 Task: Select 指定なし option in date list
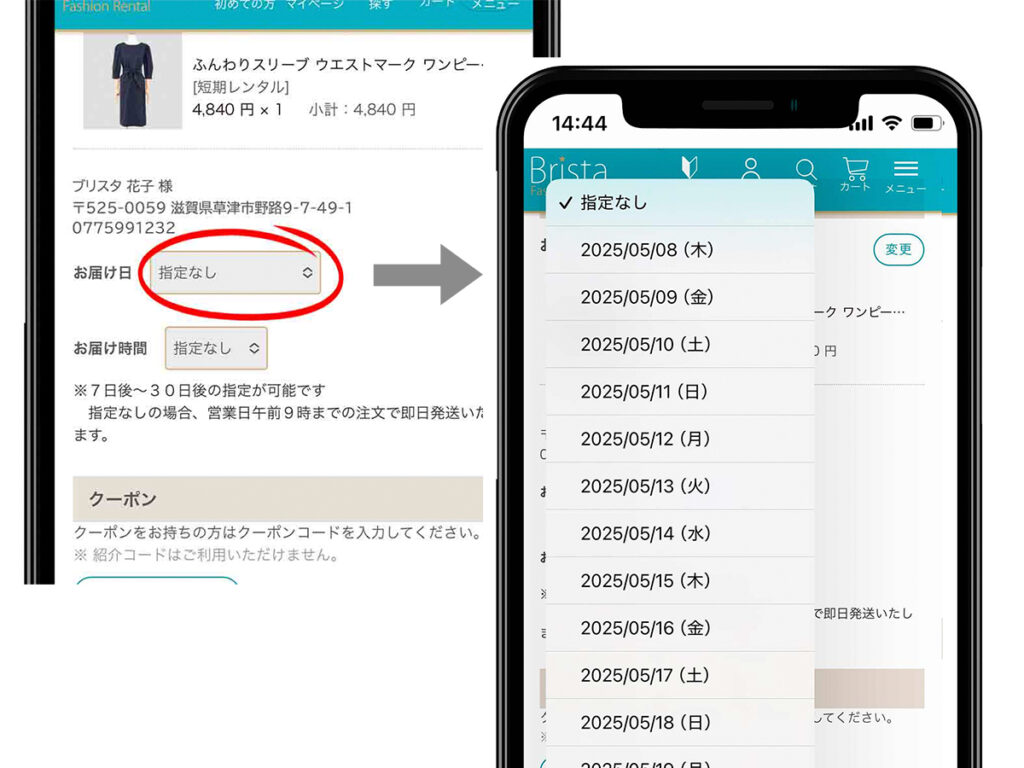[680, 203]
